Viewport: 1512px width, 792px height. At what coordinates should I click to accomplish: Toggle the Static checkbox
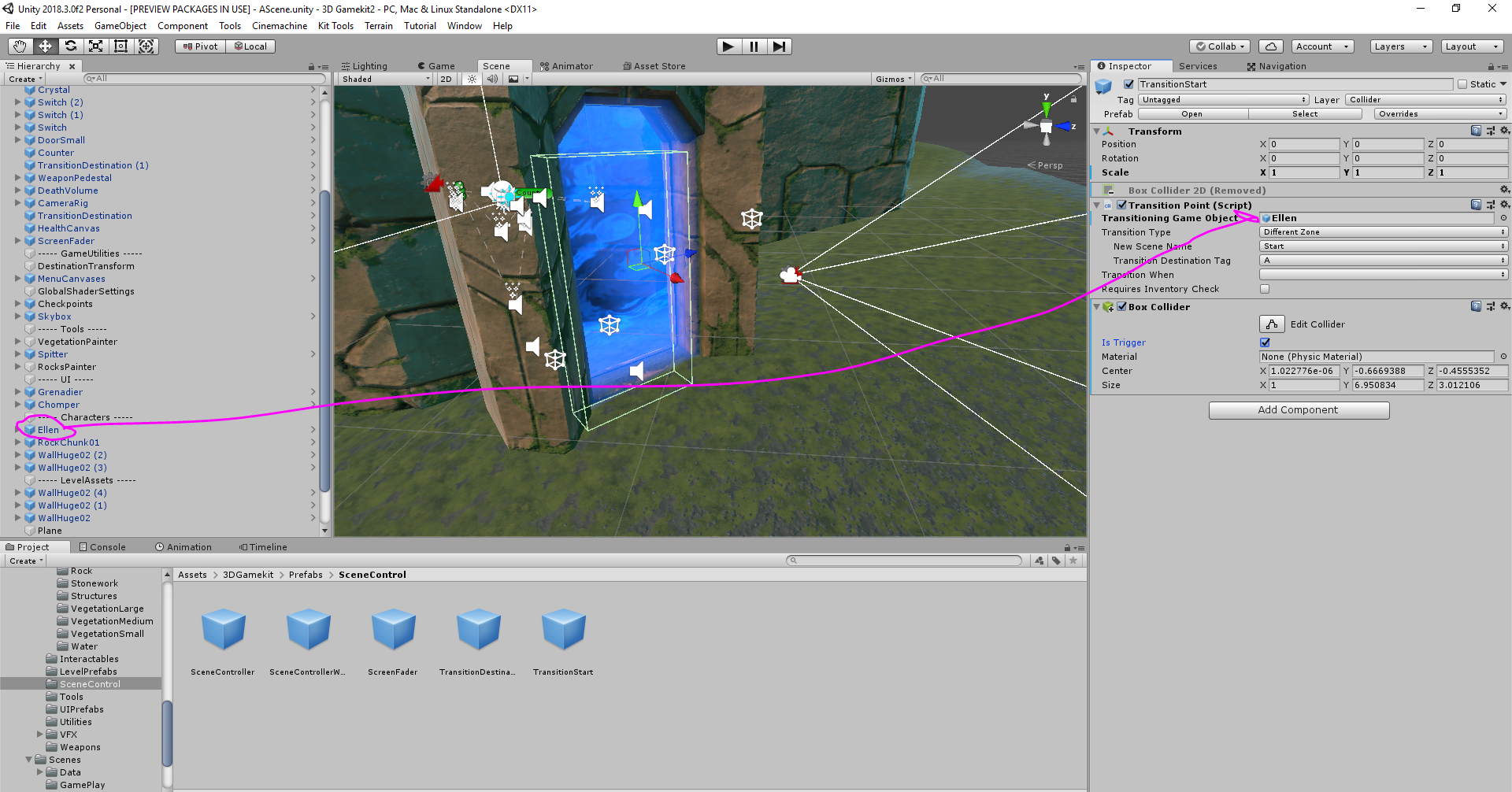coord(1462,84)
